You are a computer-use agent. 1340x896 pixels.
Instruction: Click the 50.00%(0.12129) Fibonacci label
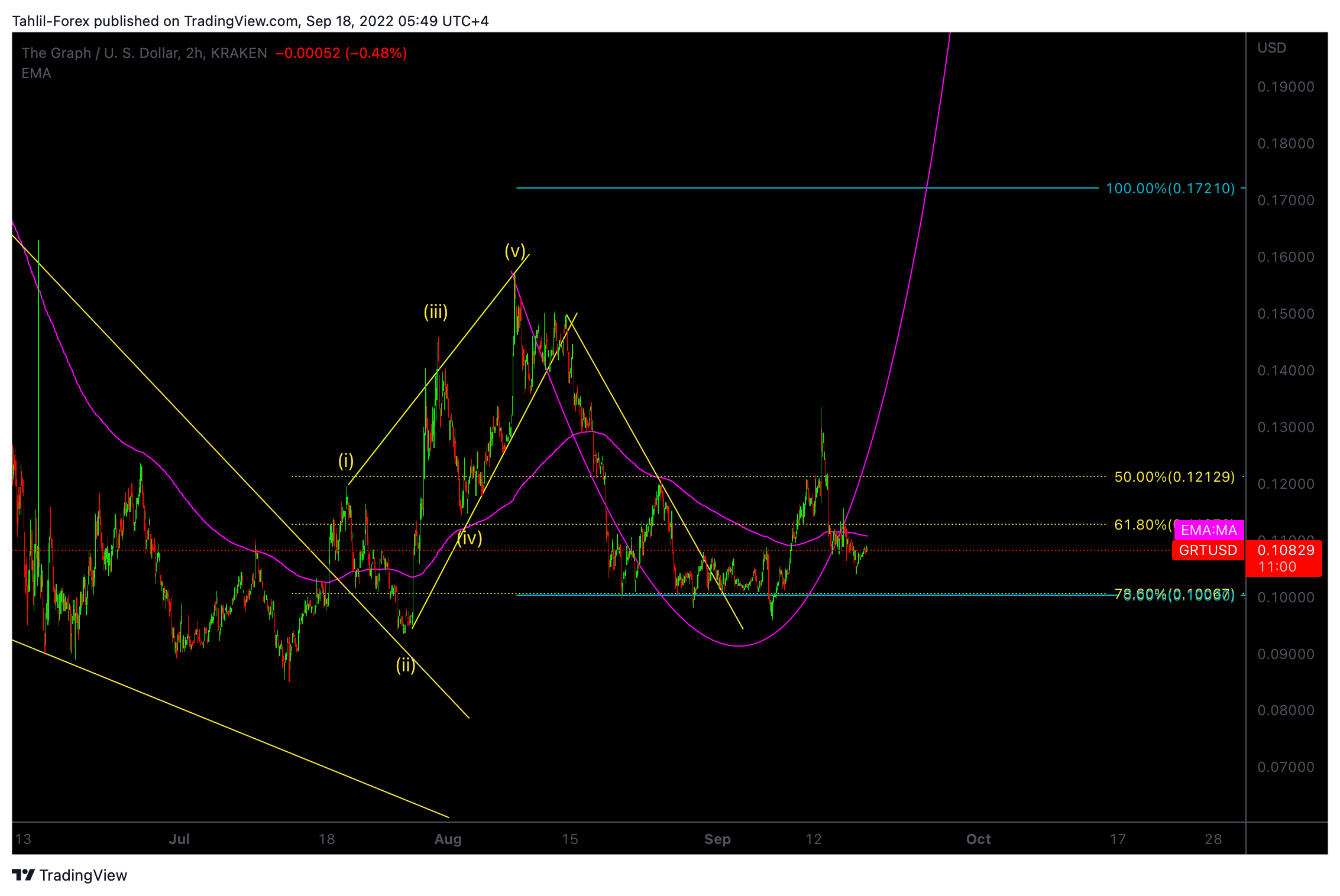(x=1174, y=477)
